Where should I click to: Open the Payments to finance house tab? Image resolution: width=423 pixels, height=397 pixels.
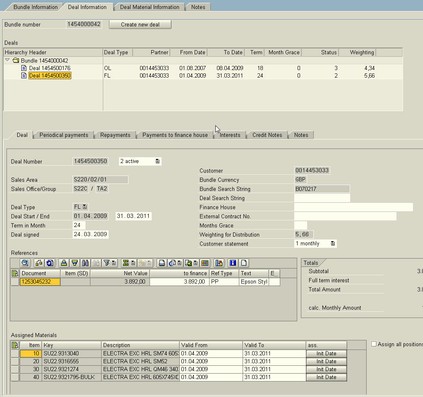pyautogui.click(x=175, y=135)
